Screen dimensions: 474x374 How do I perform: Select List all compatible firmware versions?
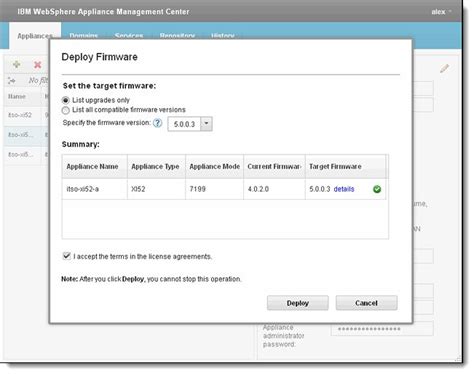click(x=66, y=110)
